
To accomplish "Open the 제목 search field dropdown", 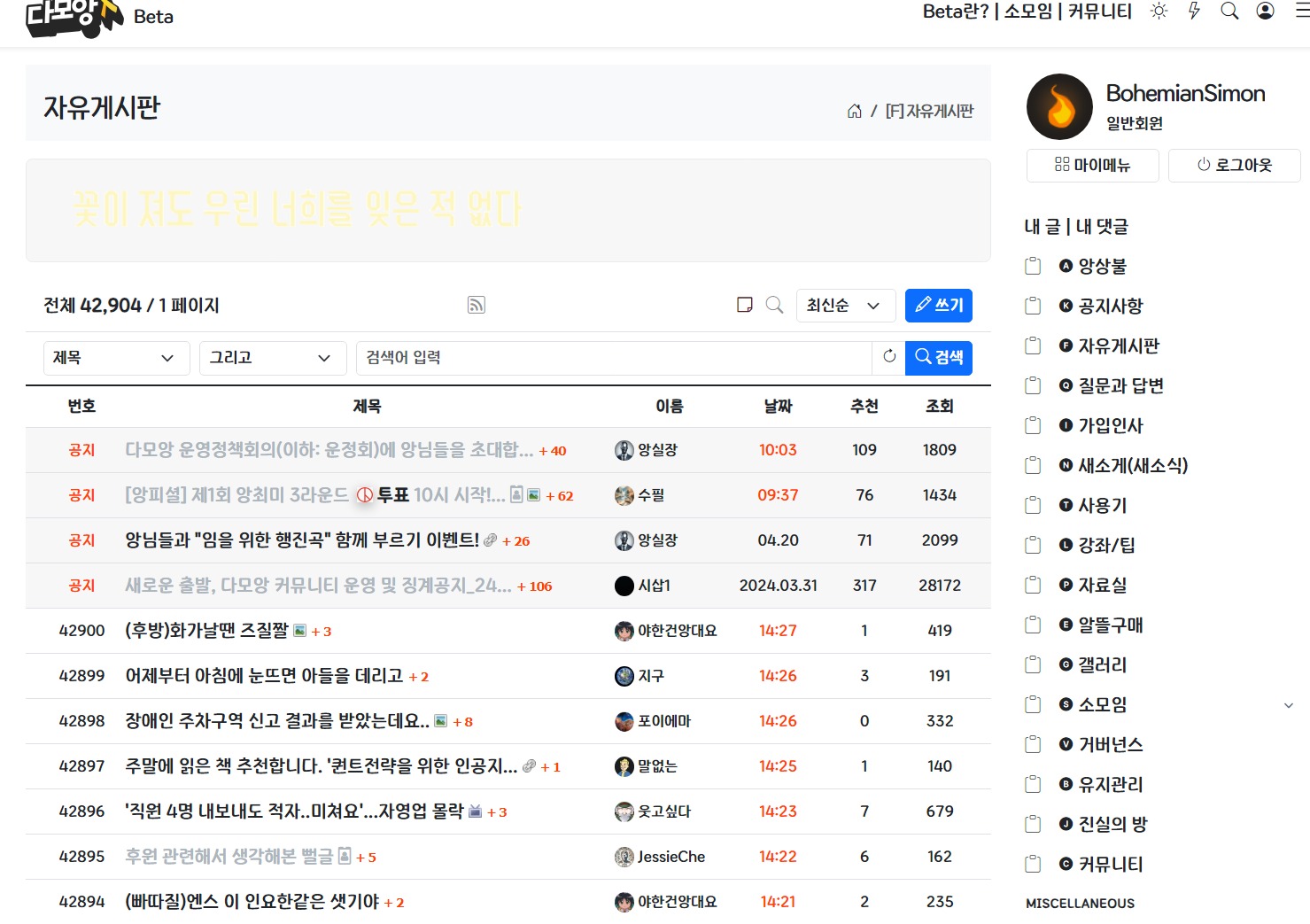I will (x=117, y=358).
